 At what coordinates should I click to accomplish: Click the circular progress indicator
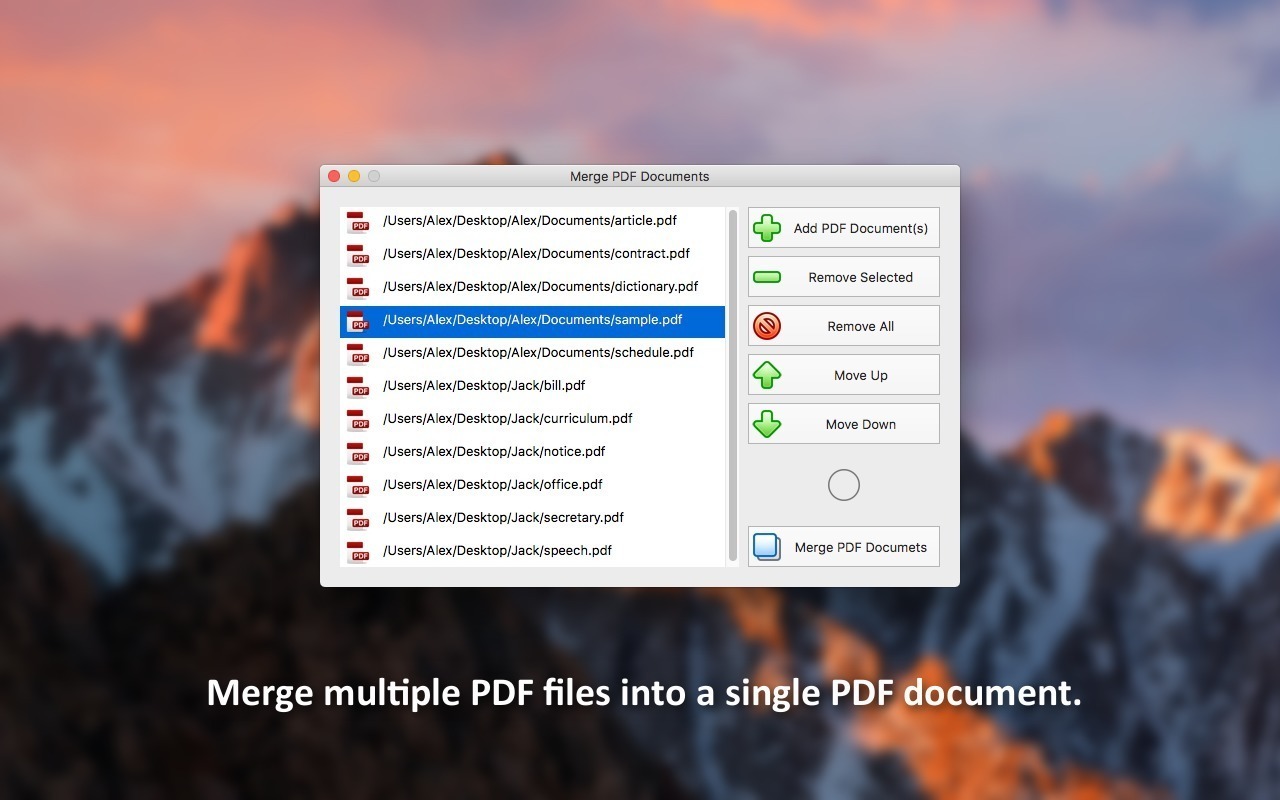tap(843, 484)
